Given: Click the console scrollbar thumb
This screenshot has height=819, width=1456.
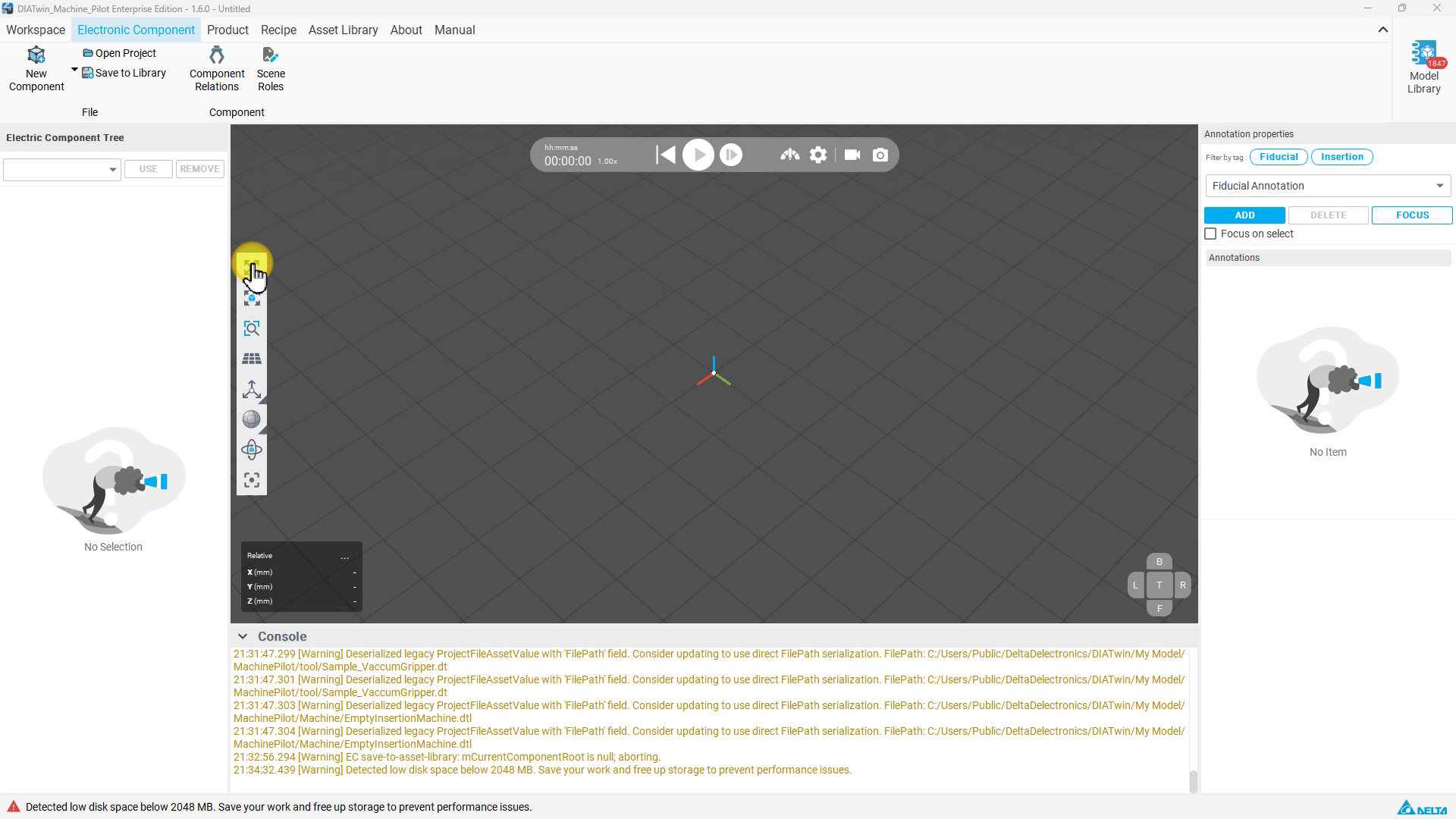Looking at the screenshot, I should (x=1193, y=782).
